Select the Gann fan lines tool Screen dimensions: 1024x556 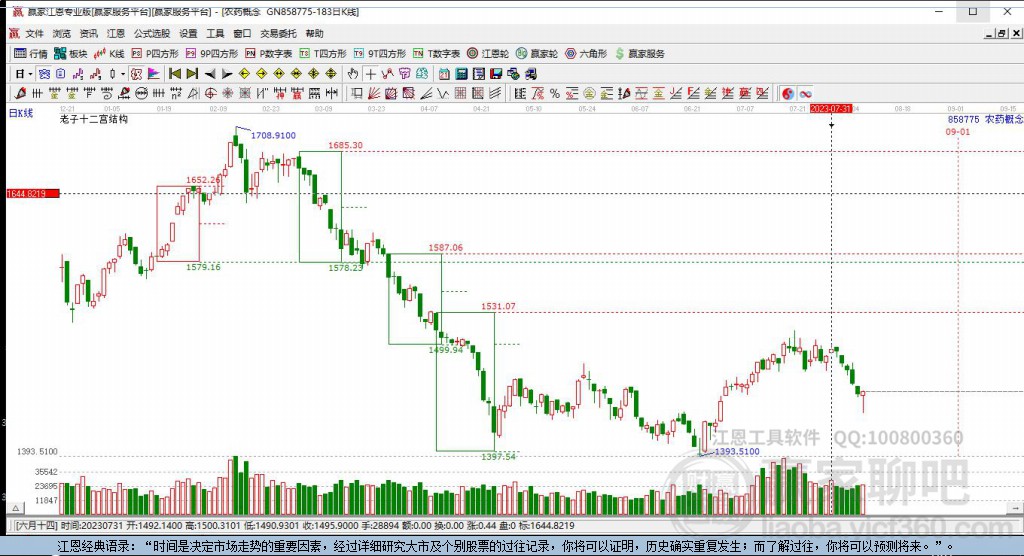click(x=374, y=93)
